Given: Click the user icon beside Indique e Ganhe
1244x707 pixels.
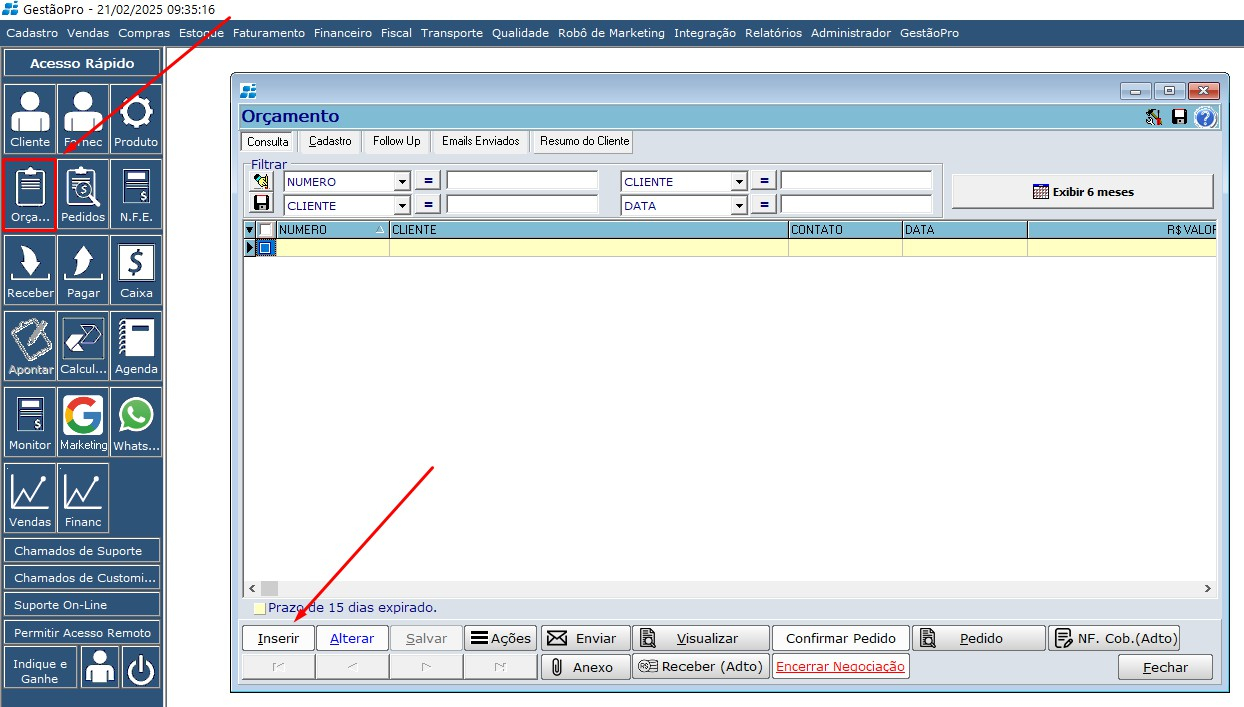Looking at the screenshot, I should 100,667.
